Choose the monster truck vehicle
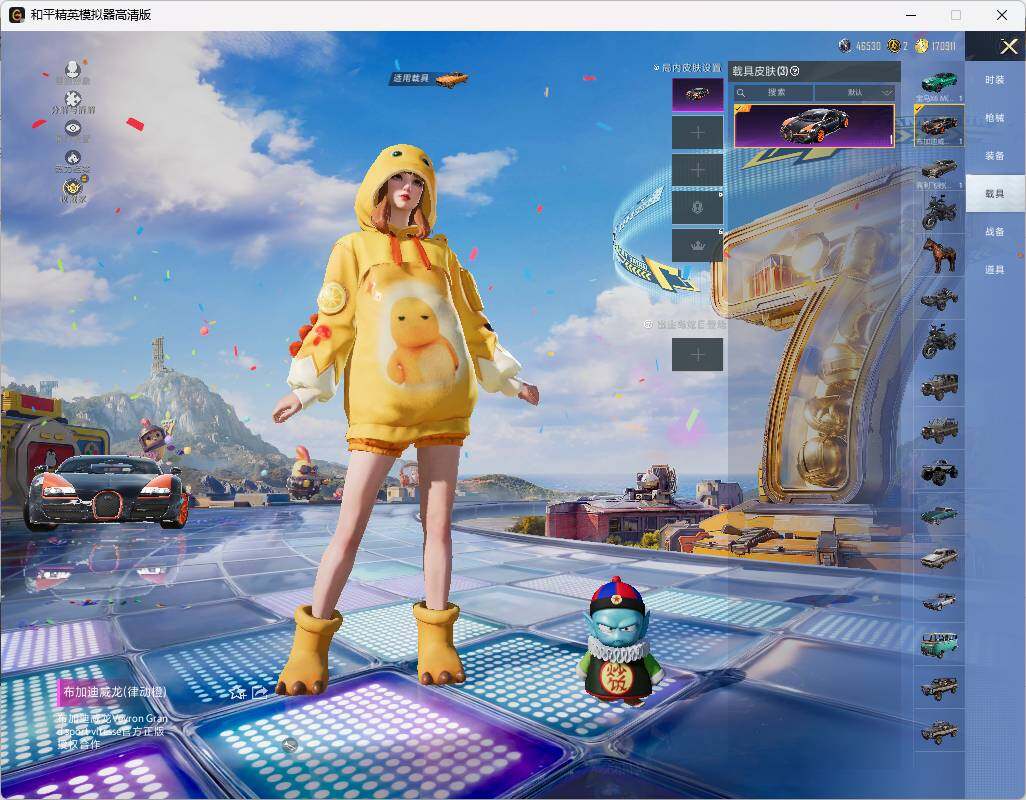 click(x=939, y=472)
